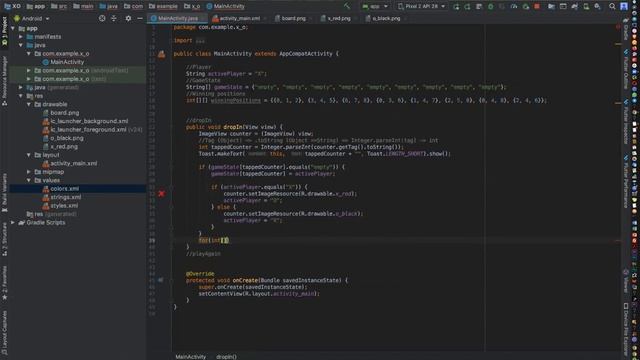Click the green Rerun app icon
The height and width of the screenshot is (360, 640).
[456, 6]
